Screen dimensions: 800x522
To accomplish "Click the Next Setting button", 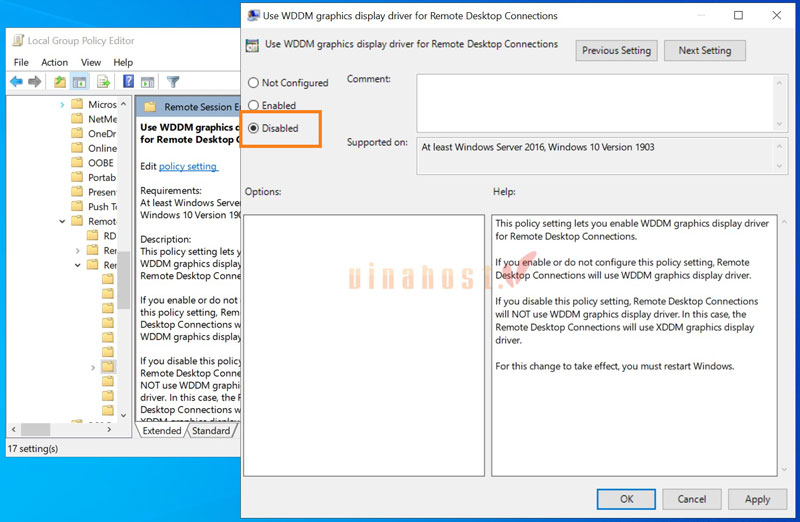I will (705, 51).
